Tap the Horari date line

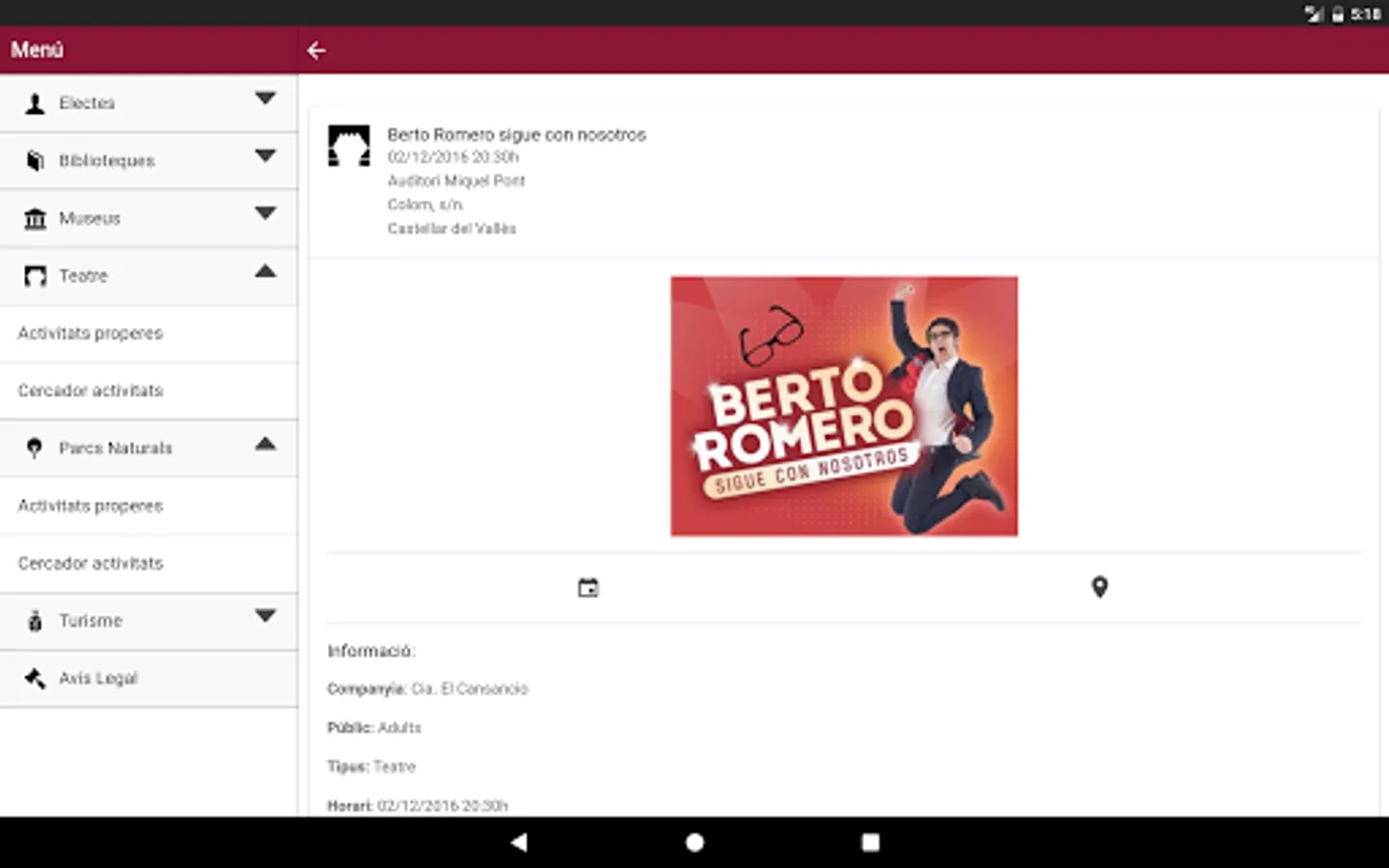(x=418, y=805)
